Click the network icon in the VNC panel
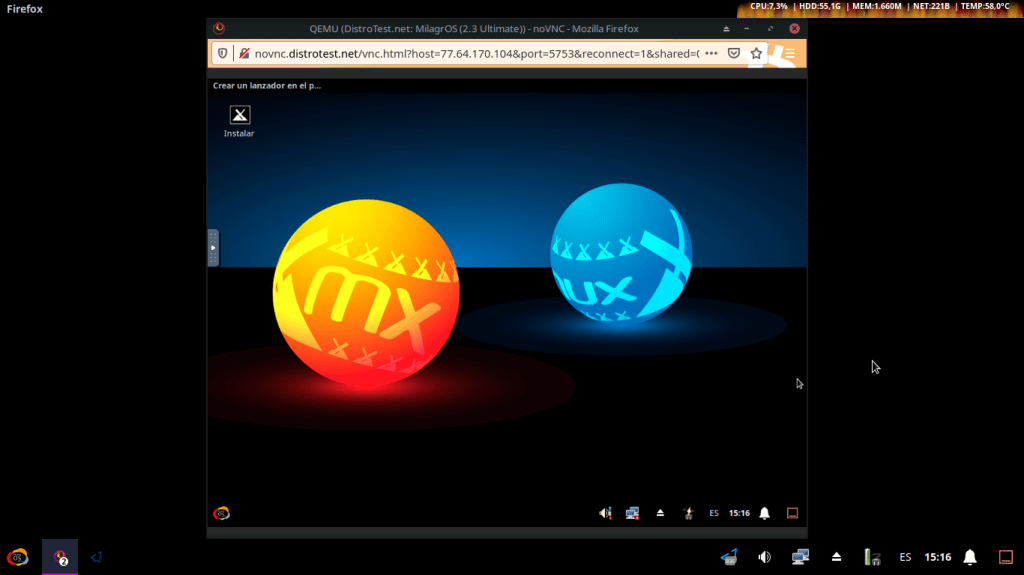 pos(632,513)
